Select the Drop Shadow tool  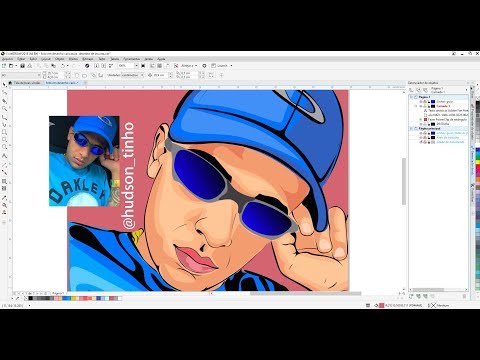4,181
